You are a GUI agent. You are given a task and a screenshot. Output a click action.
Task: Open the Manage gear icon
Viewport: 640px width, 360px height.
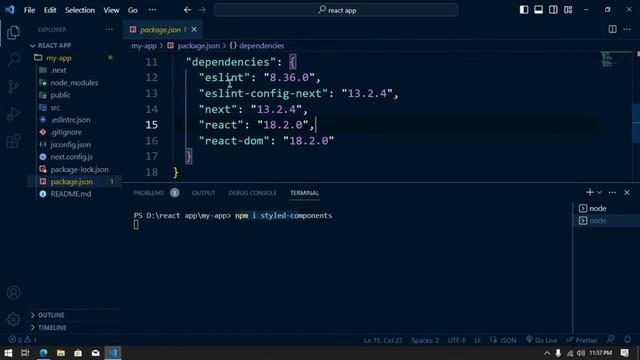(13, 319)
